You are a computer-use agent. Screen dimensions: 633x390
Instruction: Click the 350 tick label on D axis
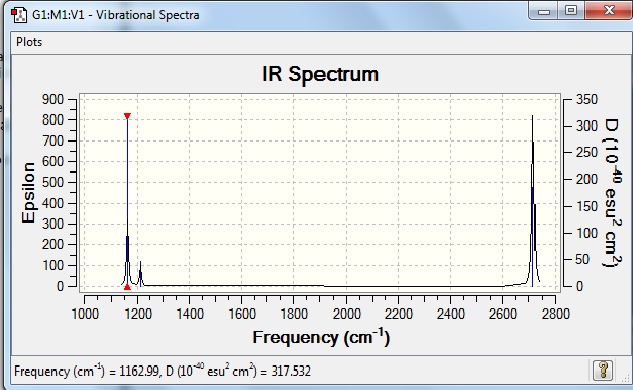(x=587, y=99)
